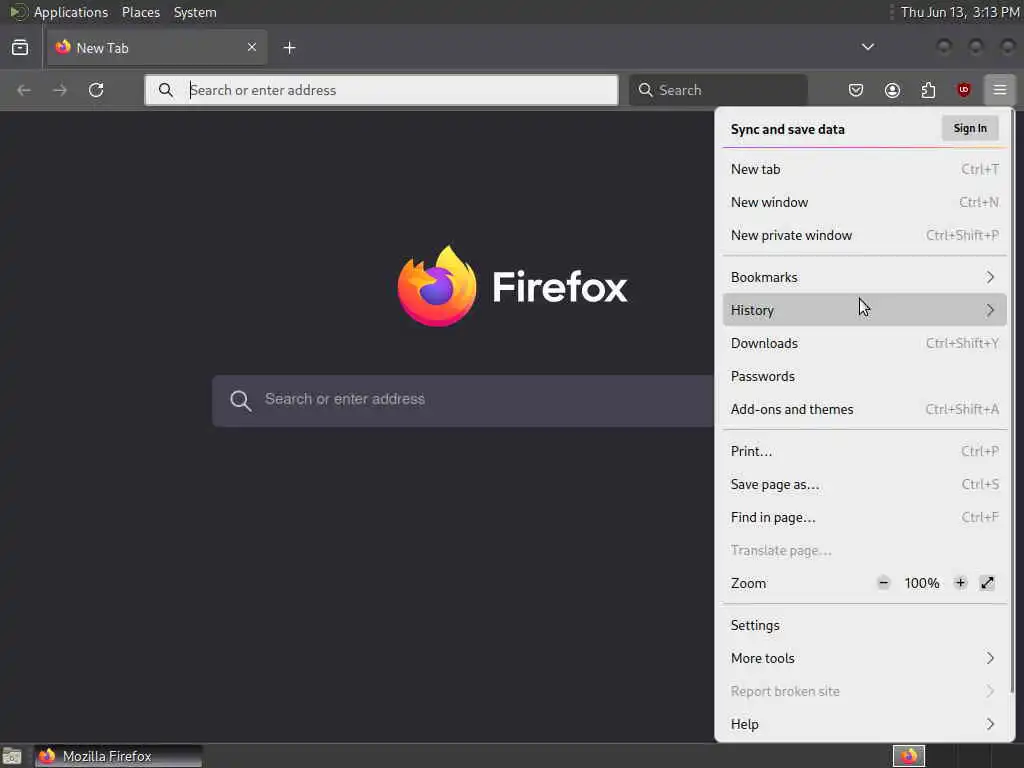Go forward with the forward arrow
The image size is (1024, 768).
coord(60,90)
